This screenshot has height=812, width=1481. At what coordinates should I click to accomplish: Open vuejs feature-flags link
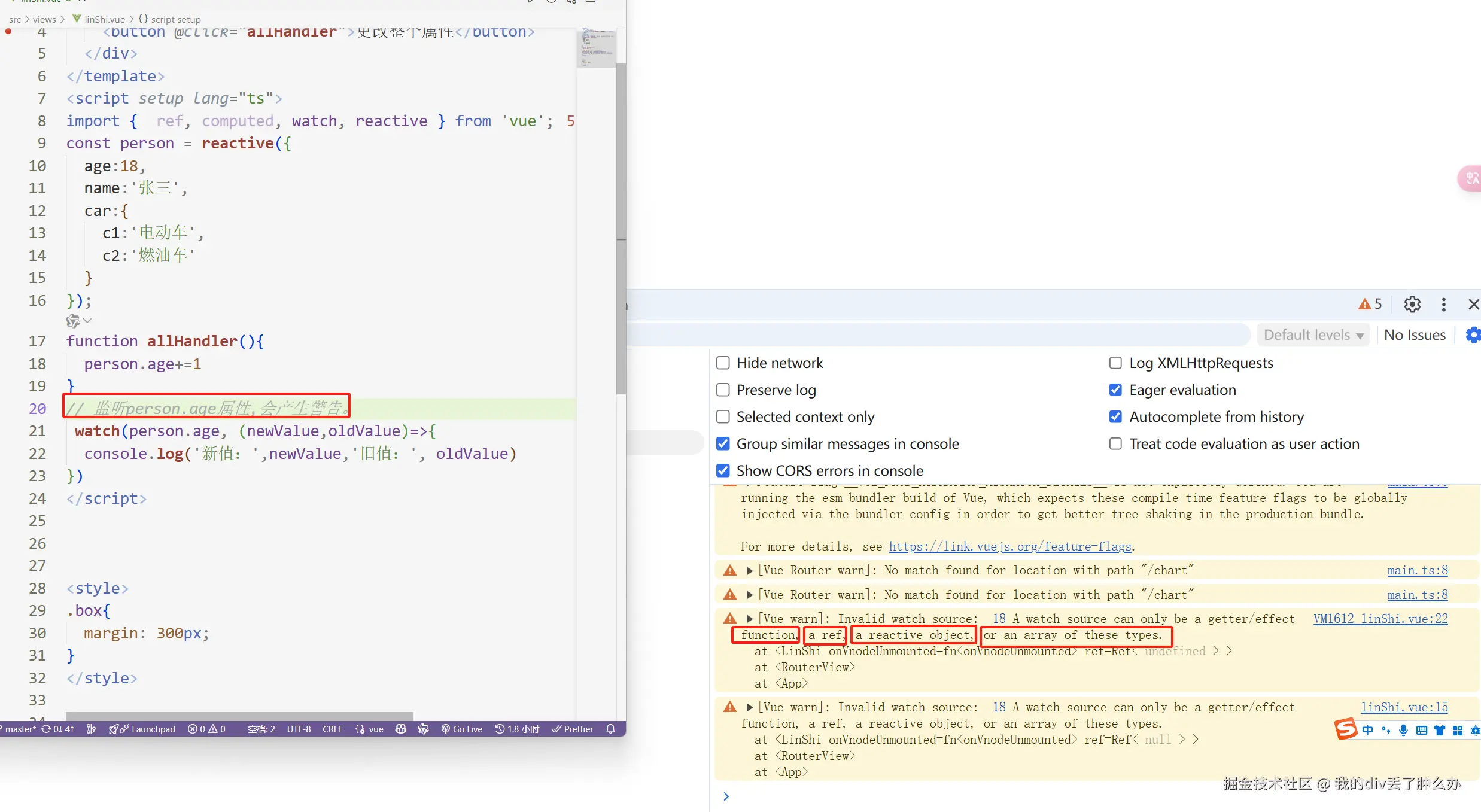[1010, 546]
